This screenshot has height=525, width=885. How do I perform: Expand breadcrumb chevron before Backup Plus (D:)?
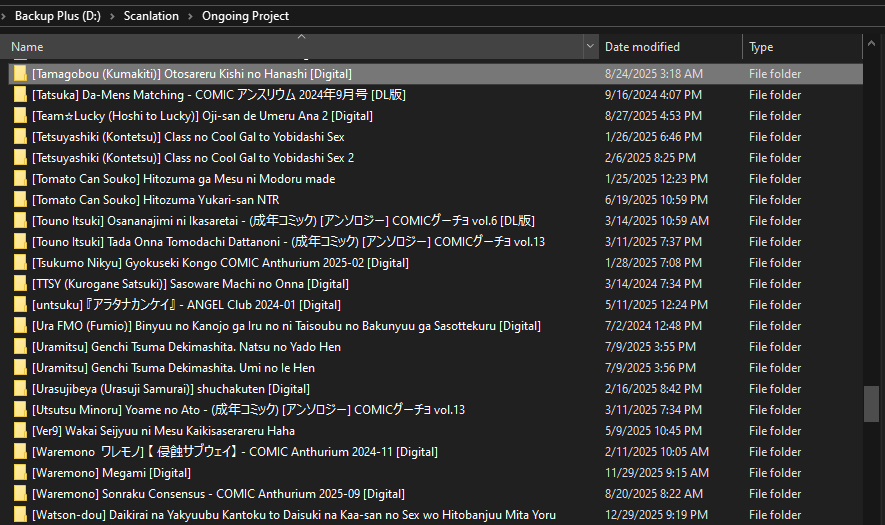(x=3, y=16)
